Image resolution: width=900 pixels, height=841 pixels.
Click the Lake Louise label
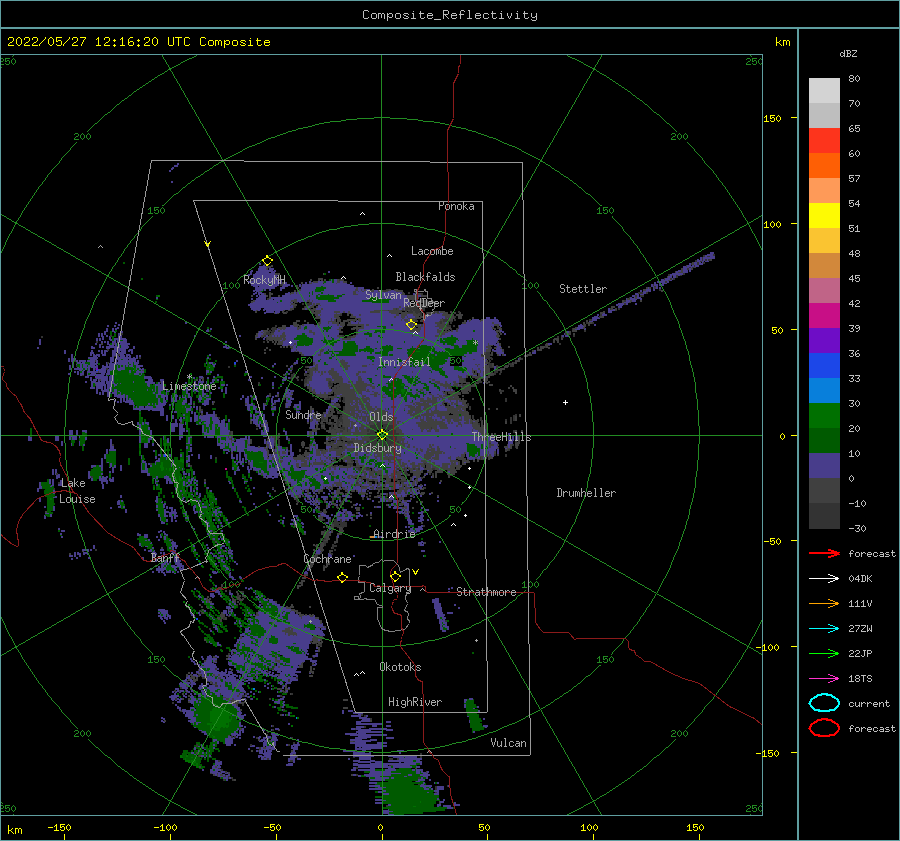[x=76, y=491]
